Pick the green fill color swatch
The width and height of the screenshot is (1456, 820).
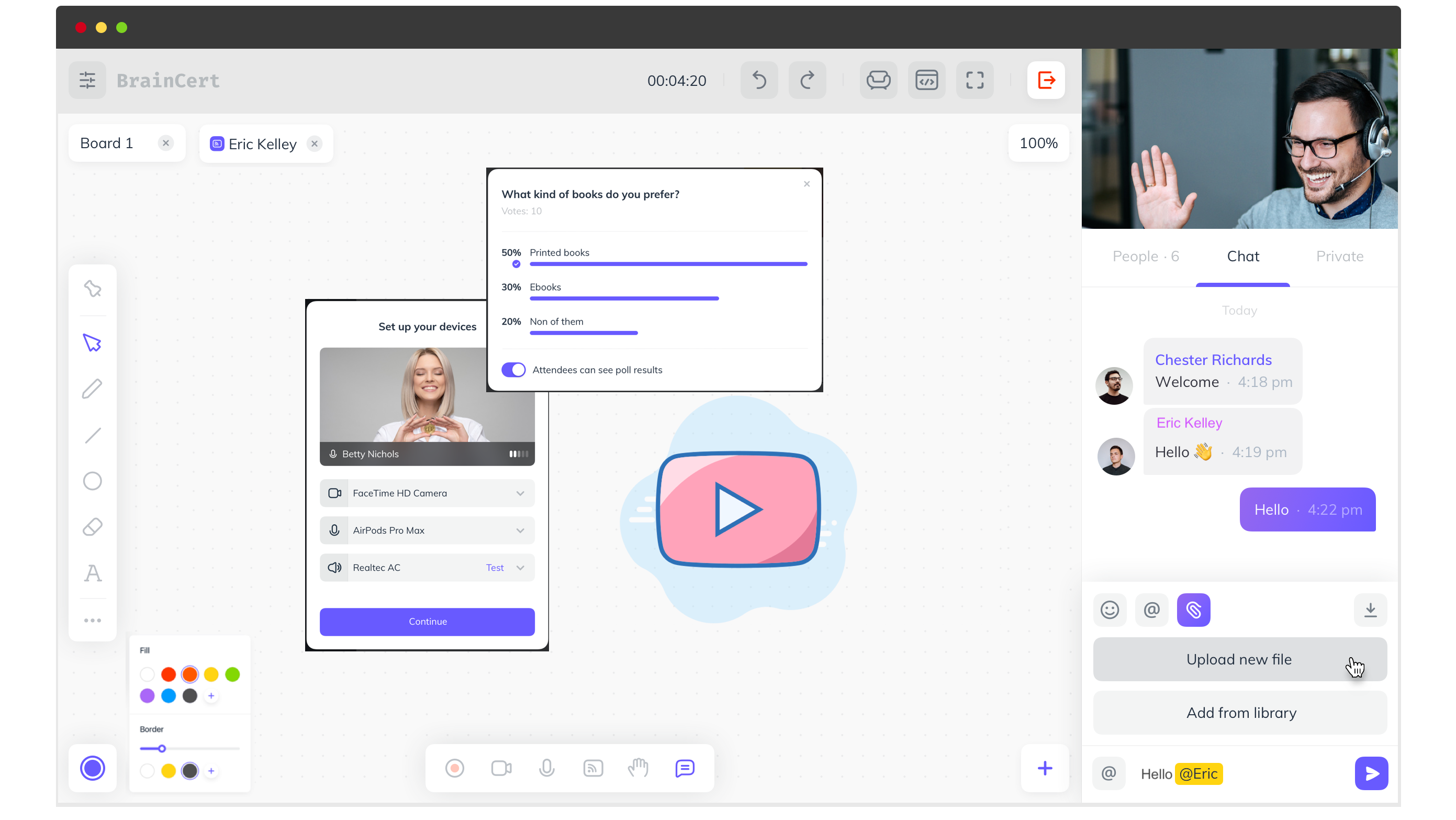[232, 674]
